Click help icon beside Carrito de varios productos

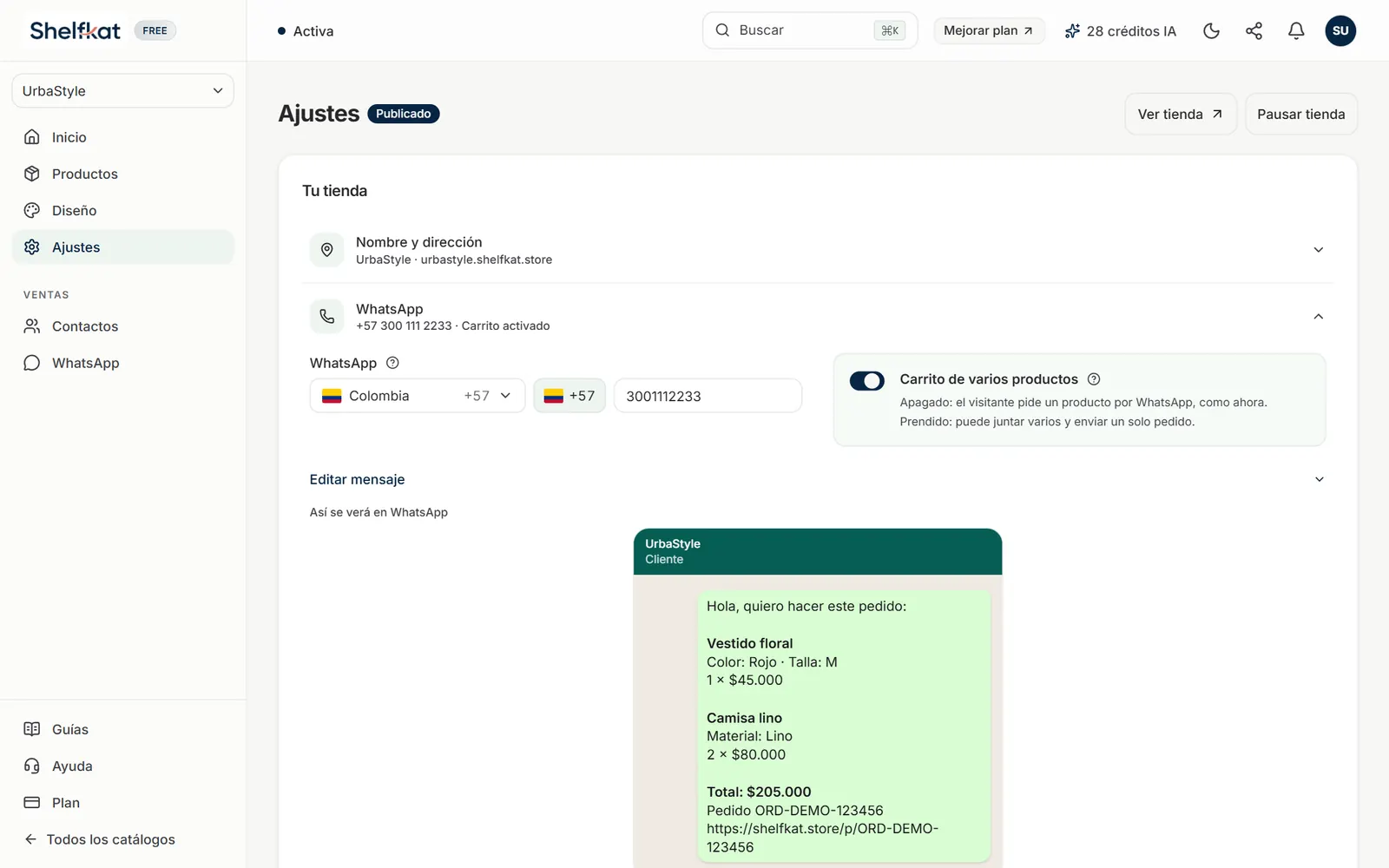click(x=1094, y=379)
